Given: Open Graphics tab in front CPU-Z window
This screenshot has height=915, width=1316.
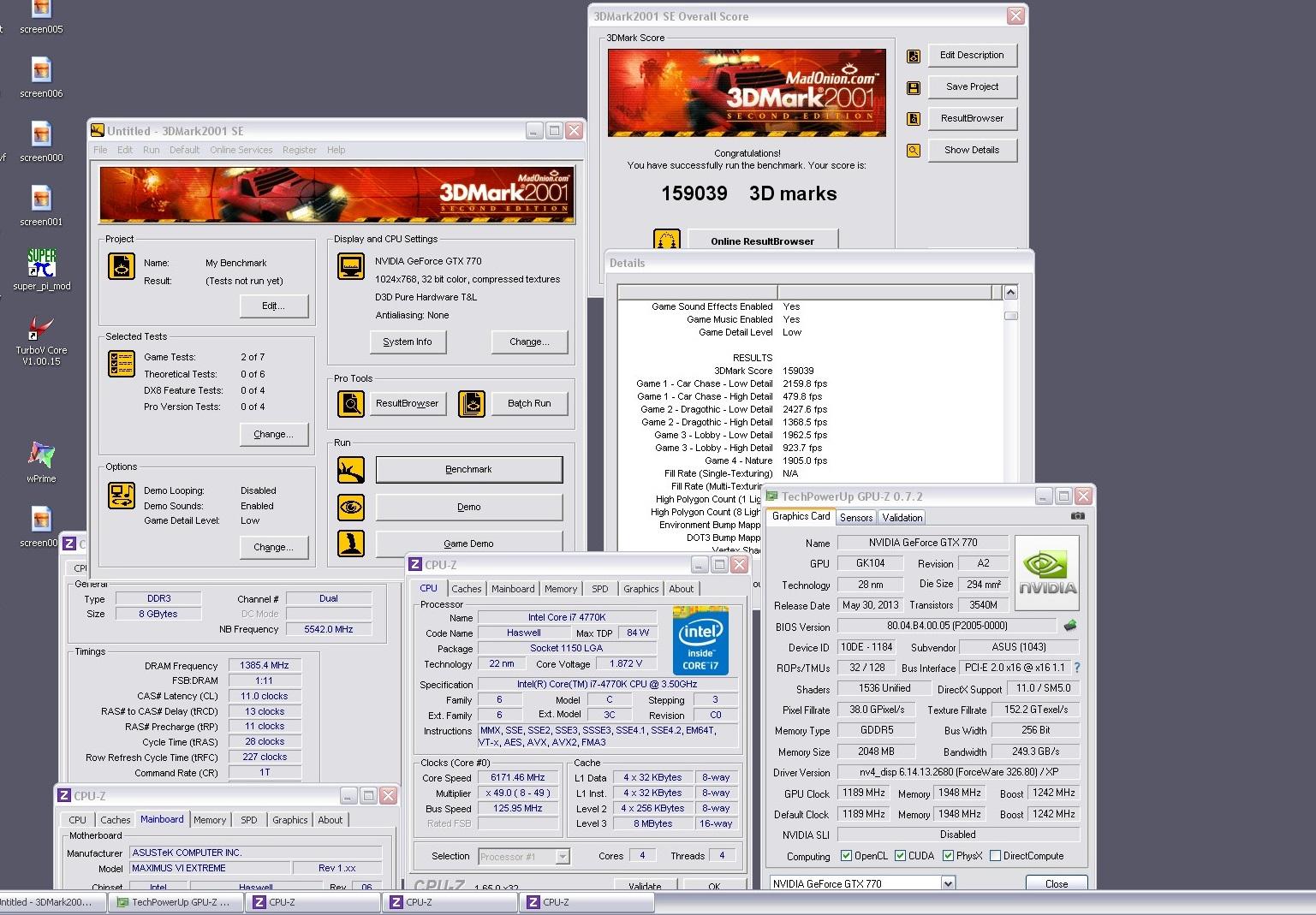Looking at the screenshot, I should point(640,589).
